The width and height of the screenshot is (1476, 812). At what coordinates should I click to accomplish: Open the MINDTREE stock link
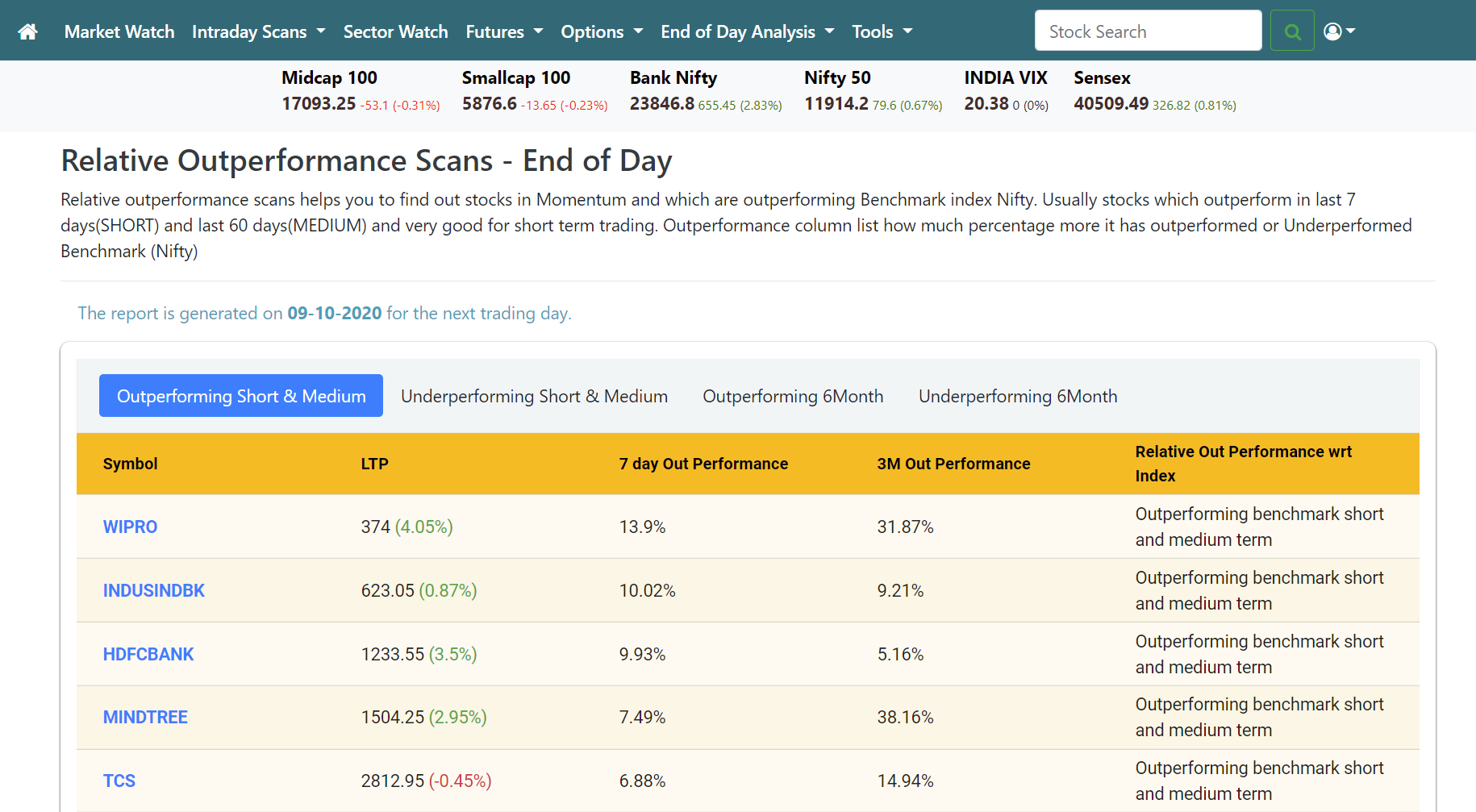(145, 717)
